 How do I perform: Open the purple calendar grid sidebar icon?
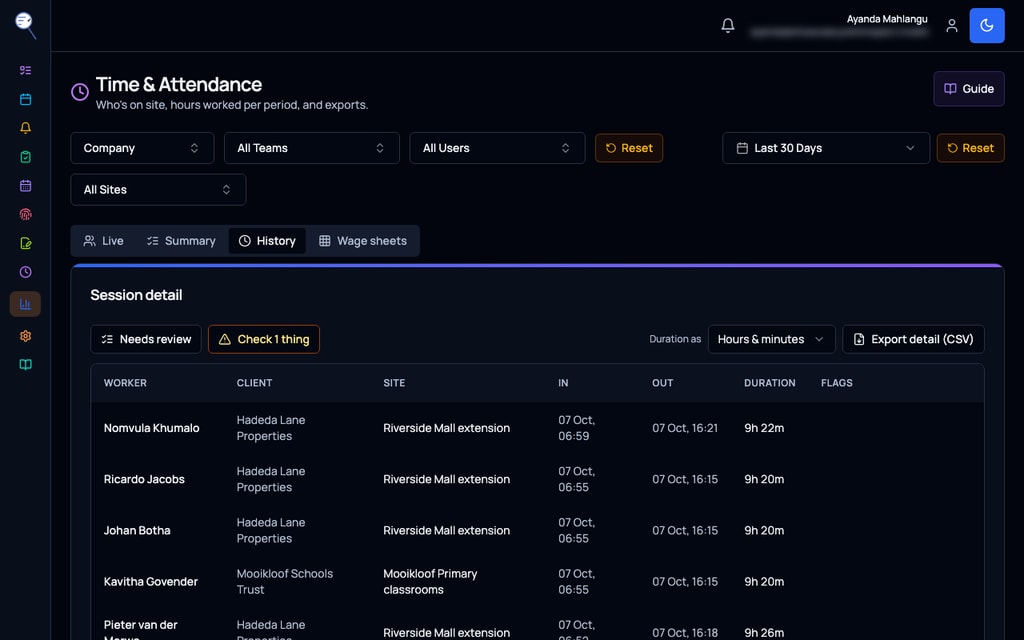tap(25, 185)
